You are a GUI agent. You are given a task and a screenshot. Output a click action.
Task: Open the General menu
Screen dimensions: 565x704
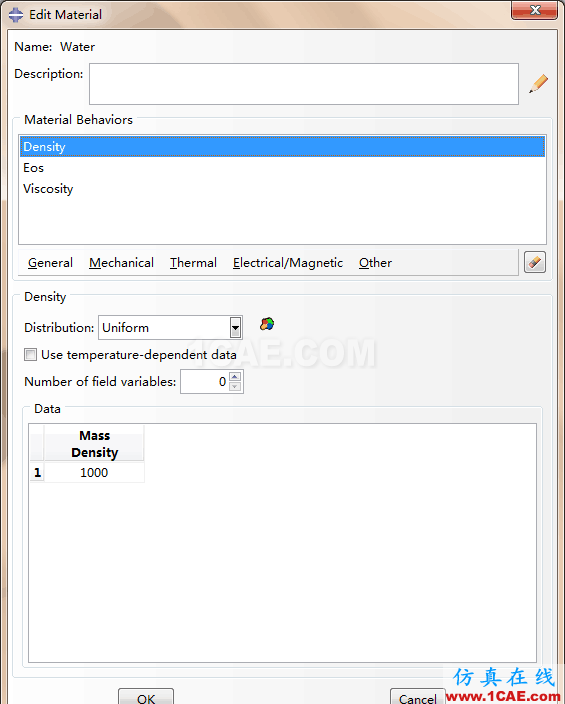click(50, 263)
